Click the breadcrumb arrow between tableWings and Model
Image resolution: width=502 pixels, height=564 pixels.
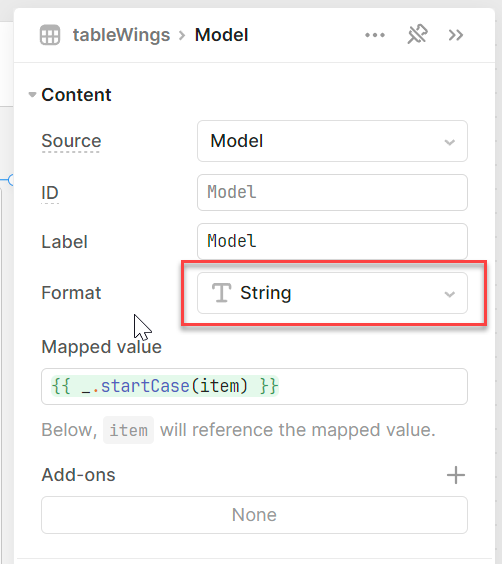point(182,35)
